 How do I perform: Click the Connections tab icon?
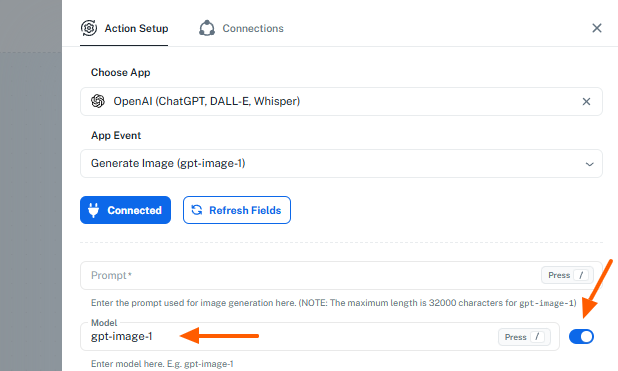pos(207,28)
